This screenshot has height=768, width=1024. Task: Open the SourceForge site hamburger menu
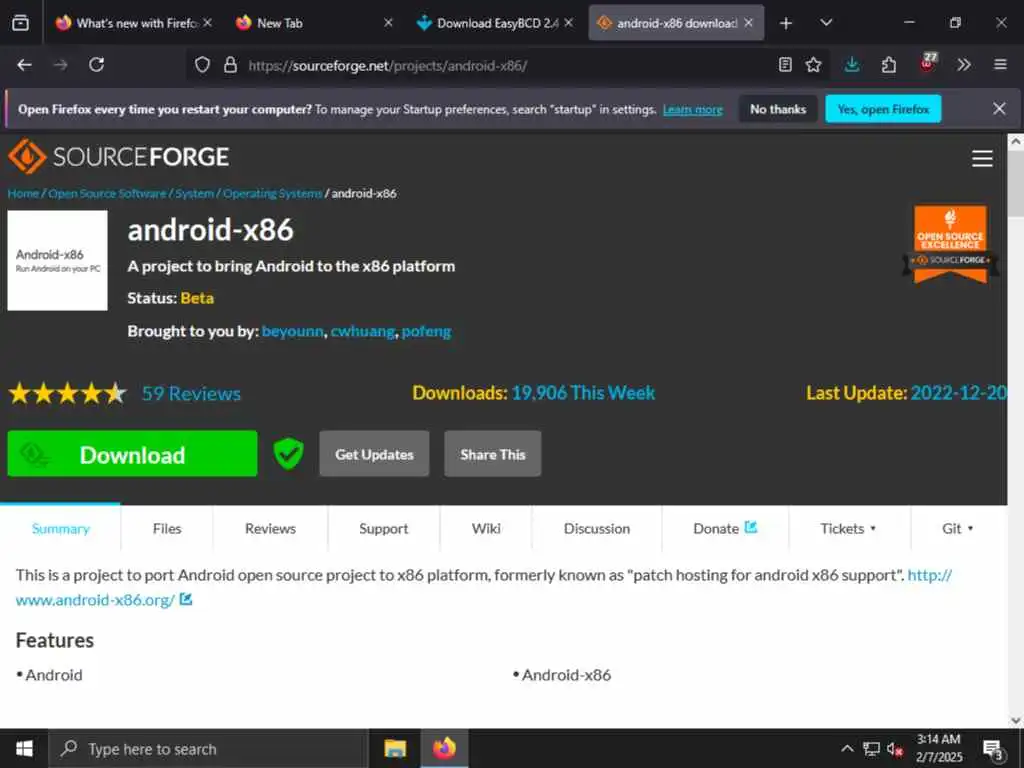pyautogui.click(x=982, y=158)
